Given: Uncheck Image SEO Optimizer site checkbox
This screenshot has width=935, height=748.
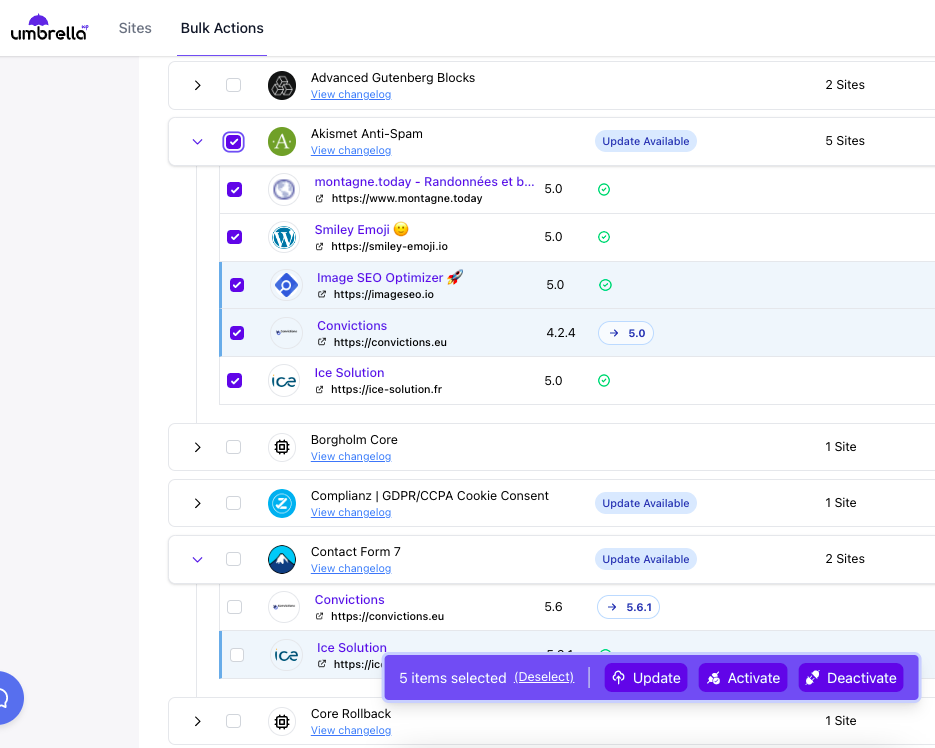Looking at the screenshot, I should click(x=237, y=285).
